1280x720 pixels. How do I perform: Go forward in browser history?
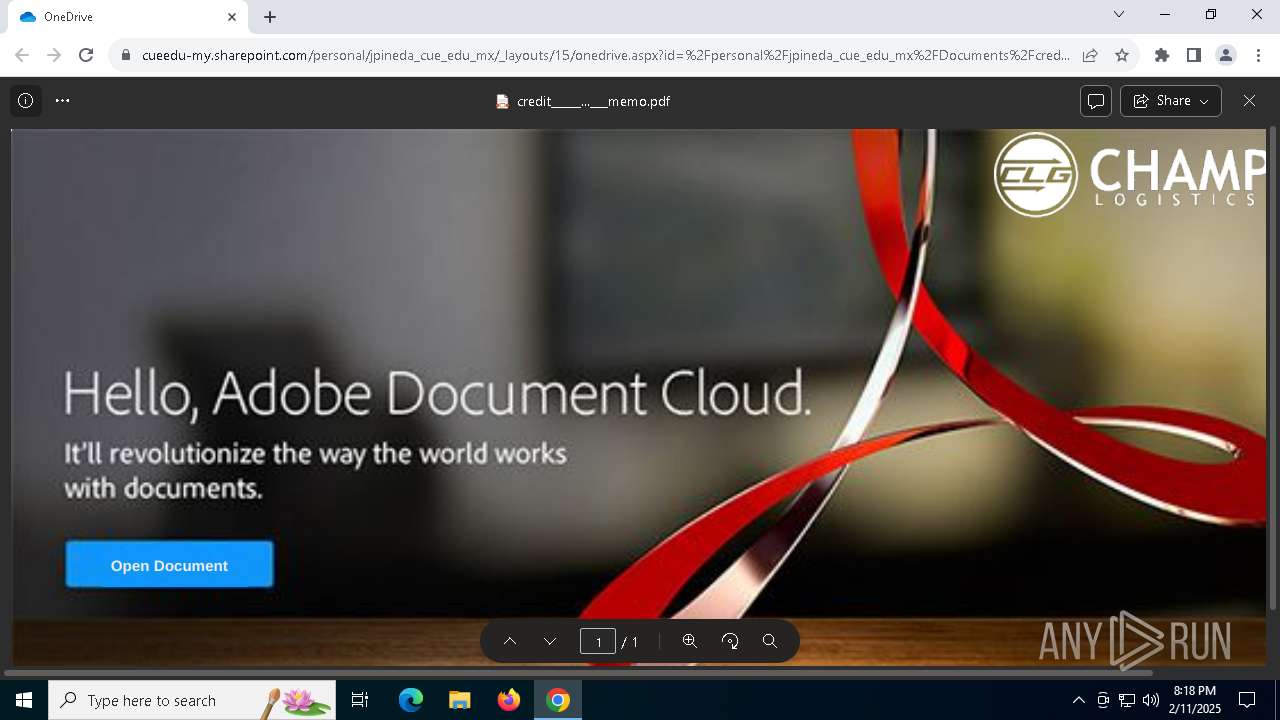tap(54, 55)
